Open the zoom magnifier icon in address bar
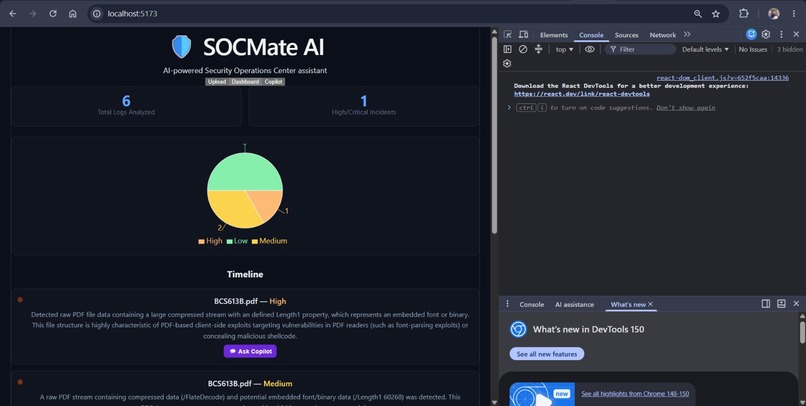The image size is (806, 406). 698,14
